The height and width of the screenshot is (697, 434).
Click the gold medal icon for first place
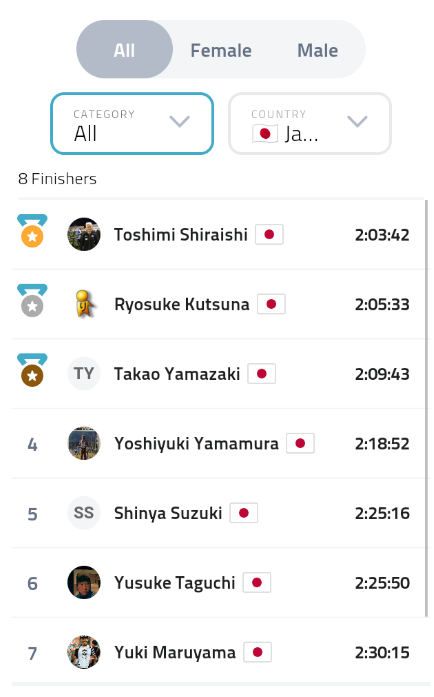32,231
